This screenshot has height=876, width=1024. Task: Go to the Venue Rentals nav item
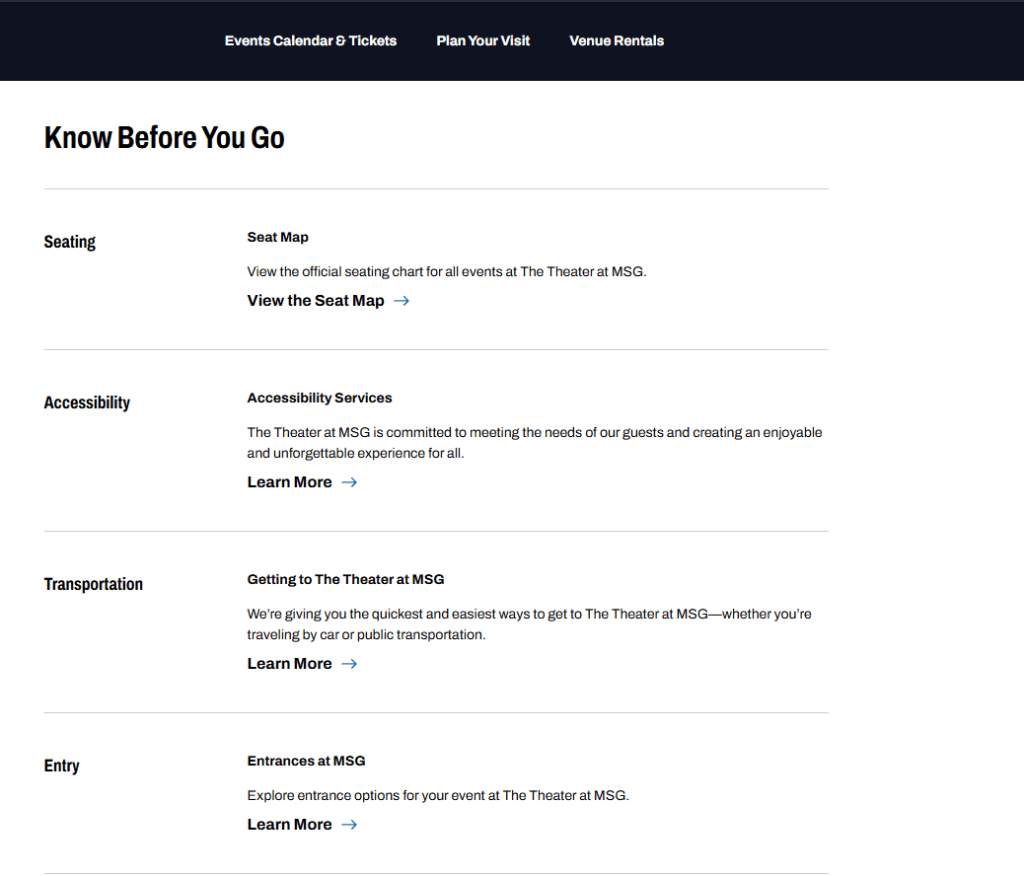pyautogui.click(x=616, y=41)
